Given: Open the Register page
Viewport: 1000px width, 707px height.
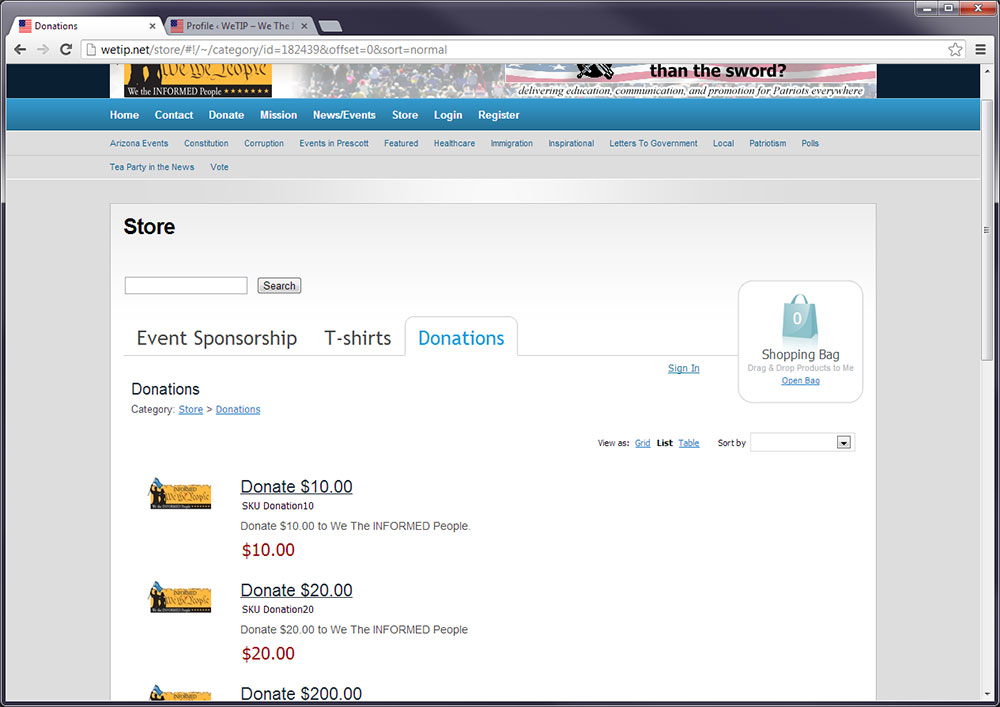Looking at the screenshot, I should (499, 115).
